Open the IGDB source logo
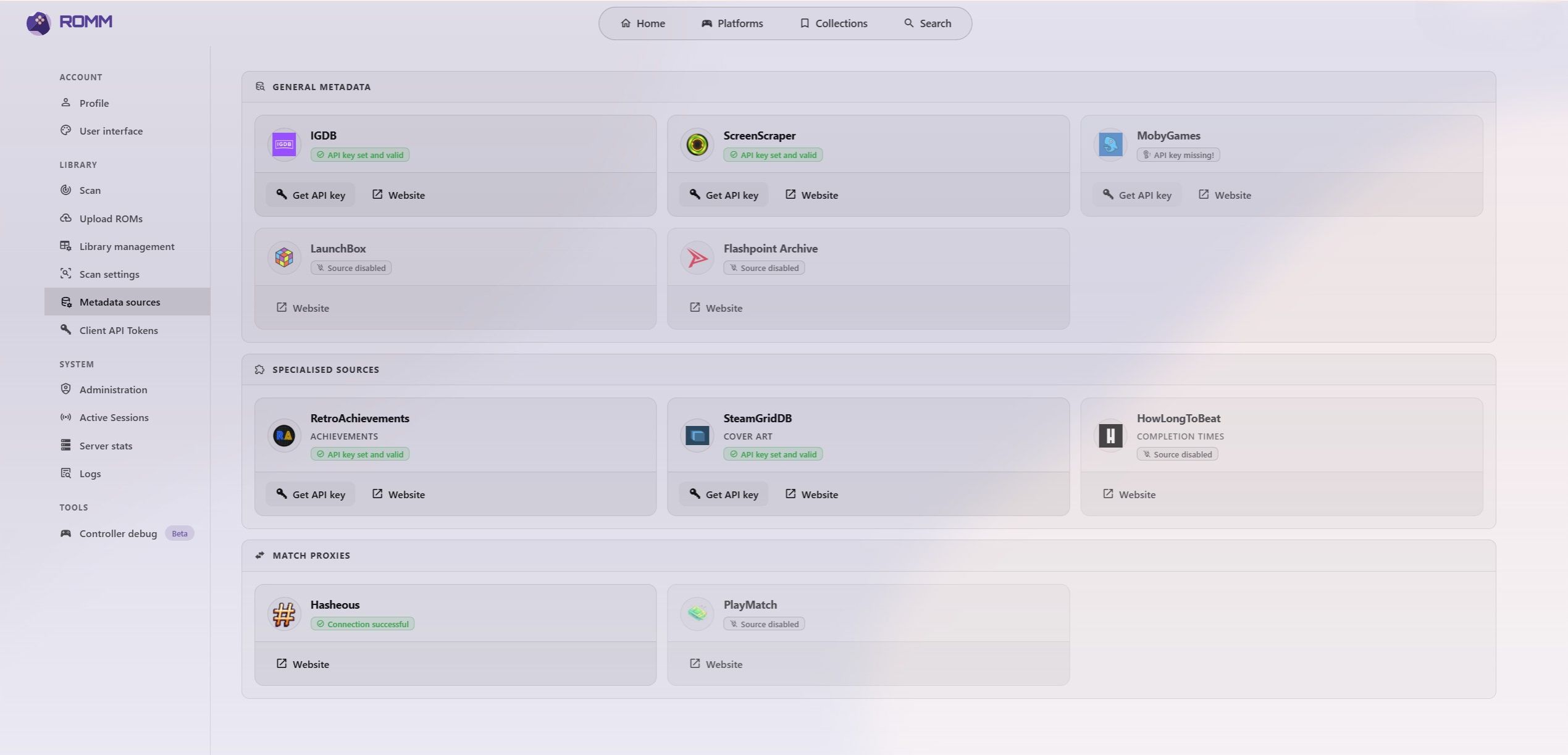1568x755 pixels. click(284, 144)
